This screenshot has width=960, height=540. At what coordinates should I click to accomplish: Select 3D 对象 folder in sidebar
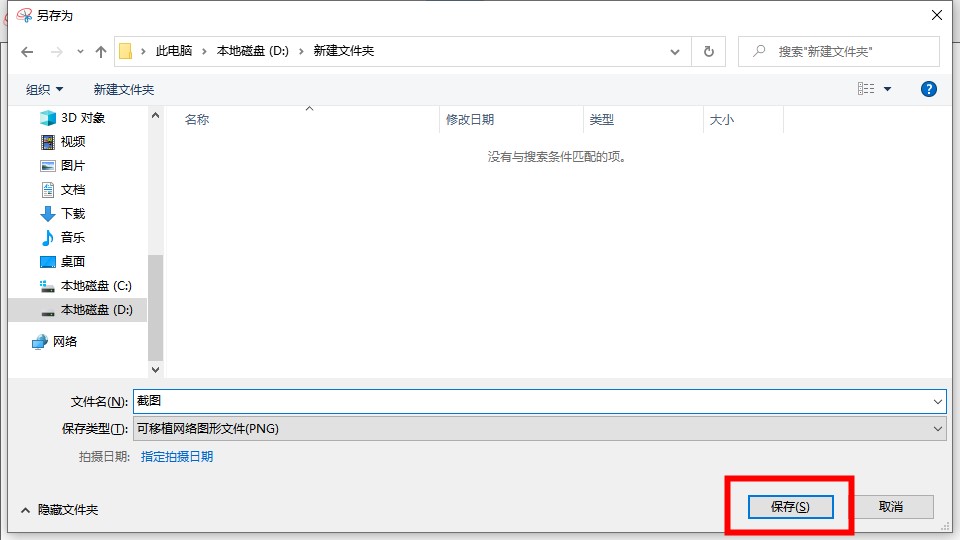tap(82, 117)
